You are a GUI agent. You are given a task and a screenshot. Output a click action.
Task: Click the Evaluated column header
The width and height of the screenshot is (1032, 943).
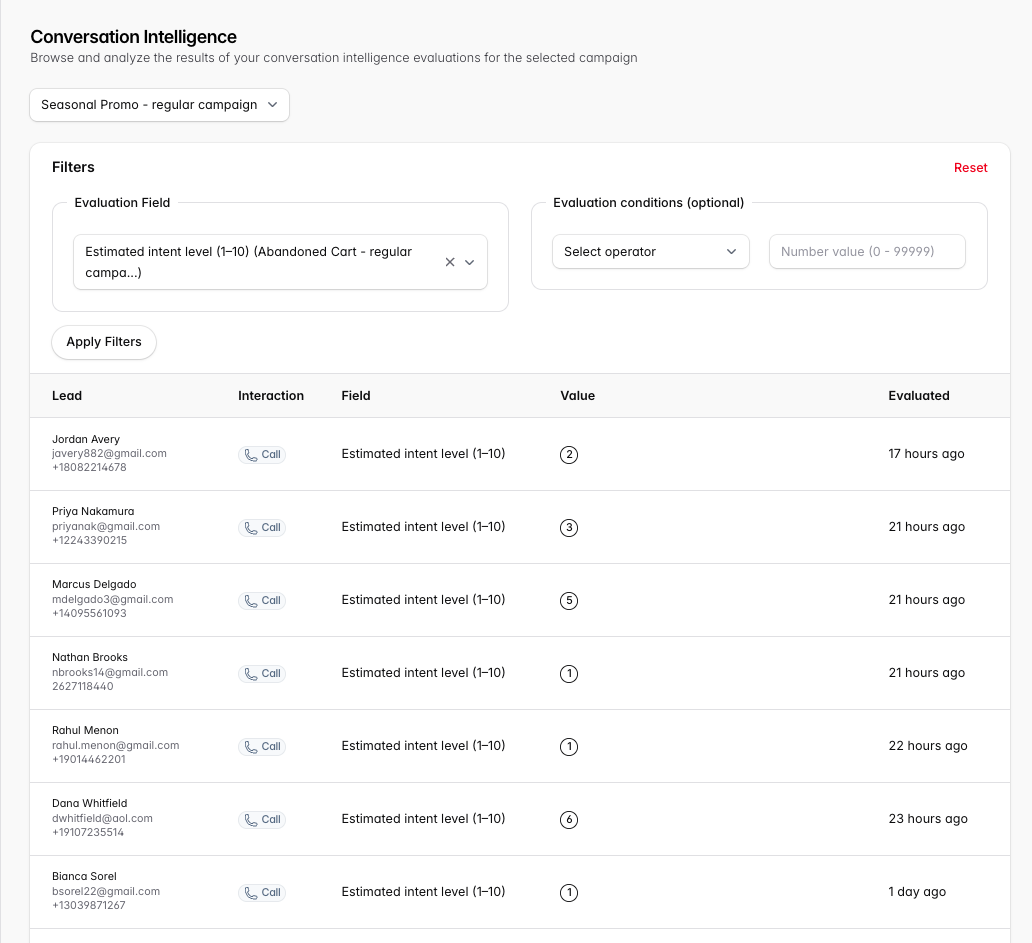tap(919, 395)
